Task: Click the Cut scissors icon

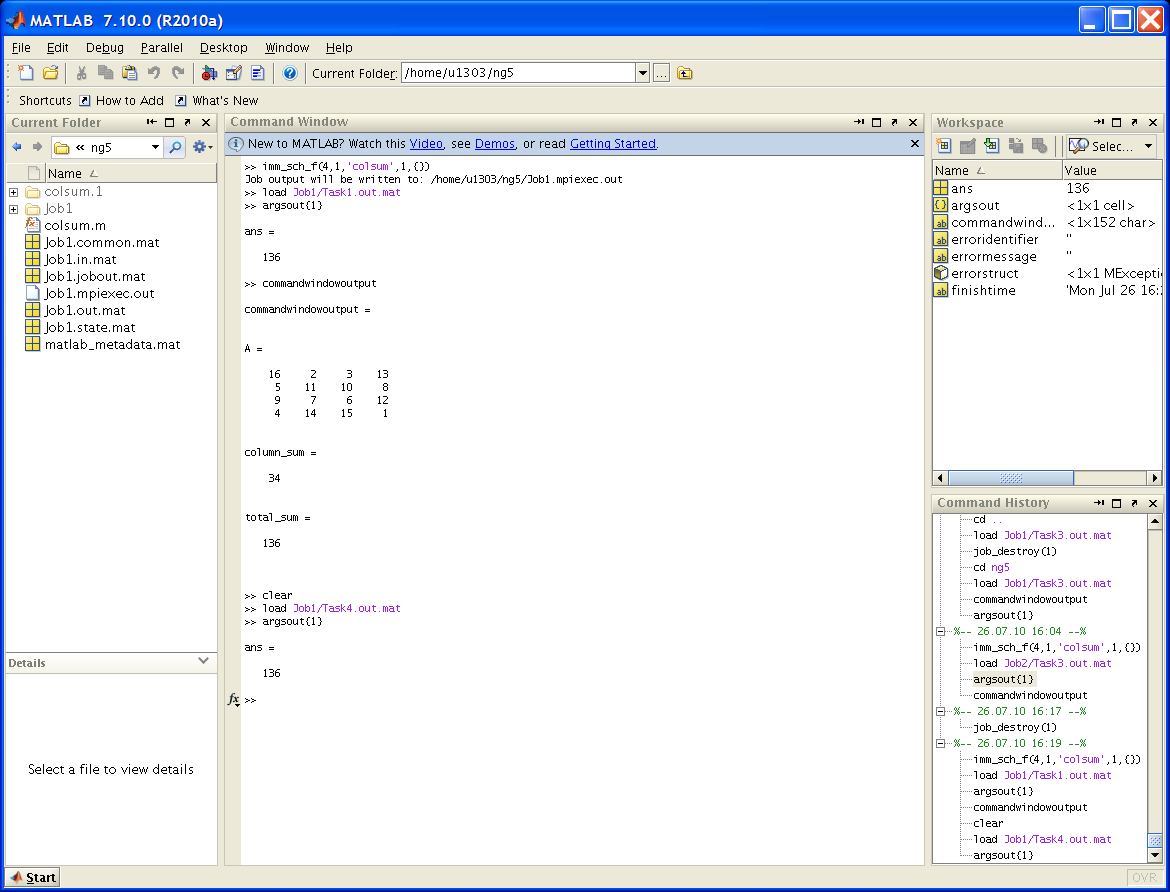Action: coord(81,72)
